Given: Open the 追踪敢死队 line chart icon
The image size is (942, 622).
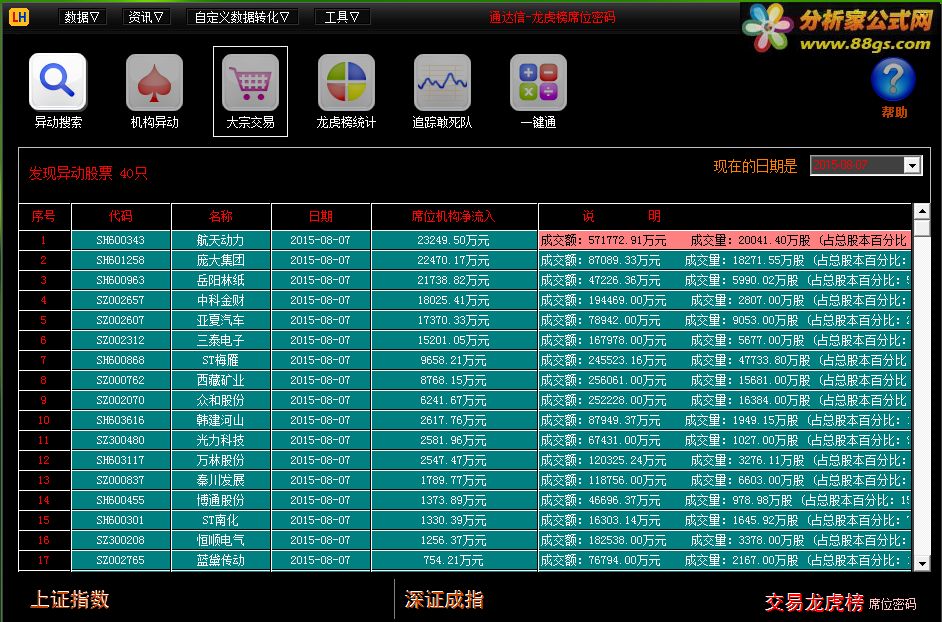Looking at the screenshot, I should 442,82.
